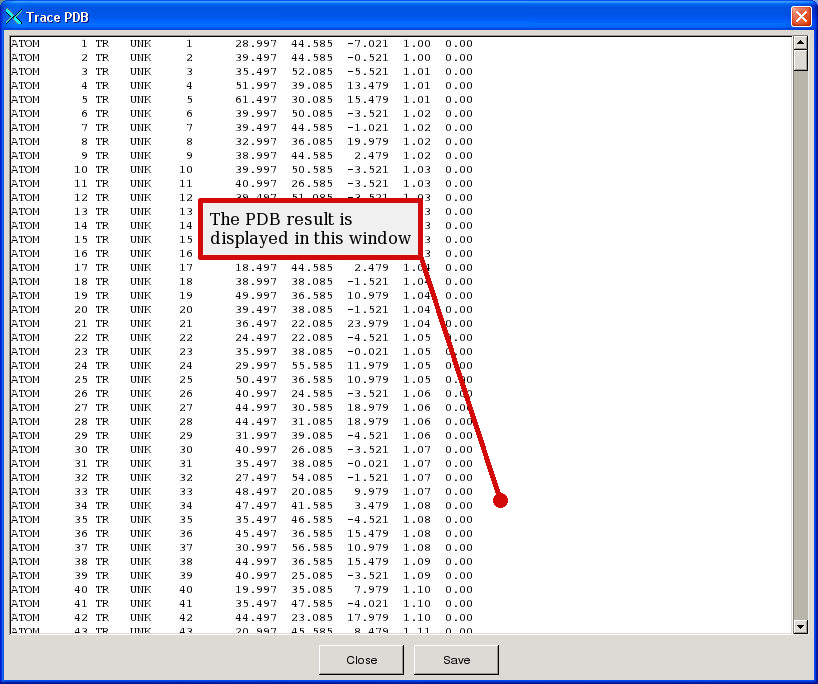Select the ATOM 42 row
This screenshot has height=684, width=818.
click(240, 618)
